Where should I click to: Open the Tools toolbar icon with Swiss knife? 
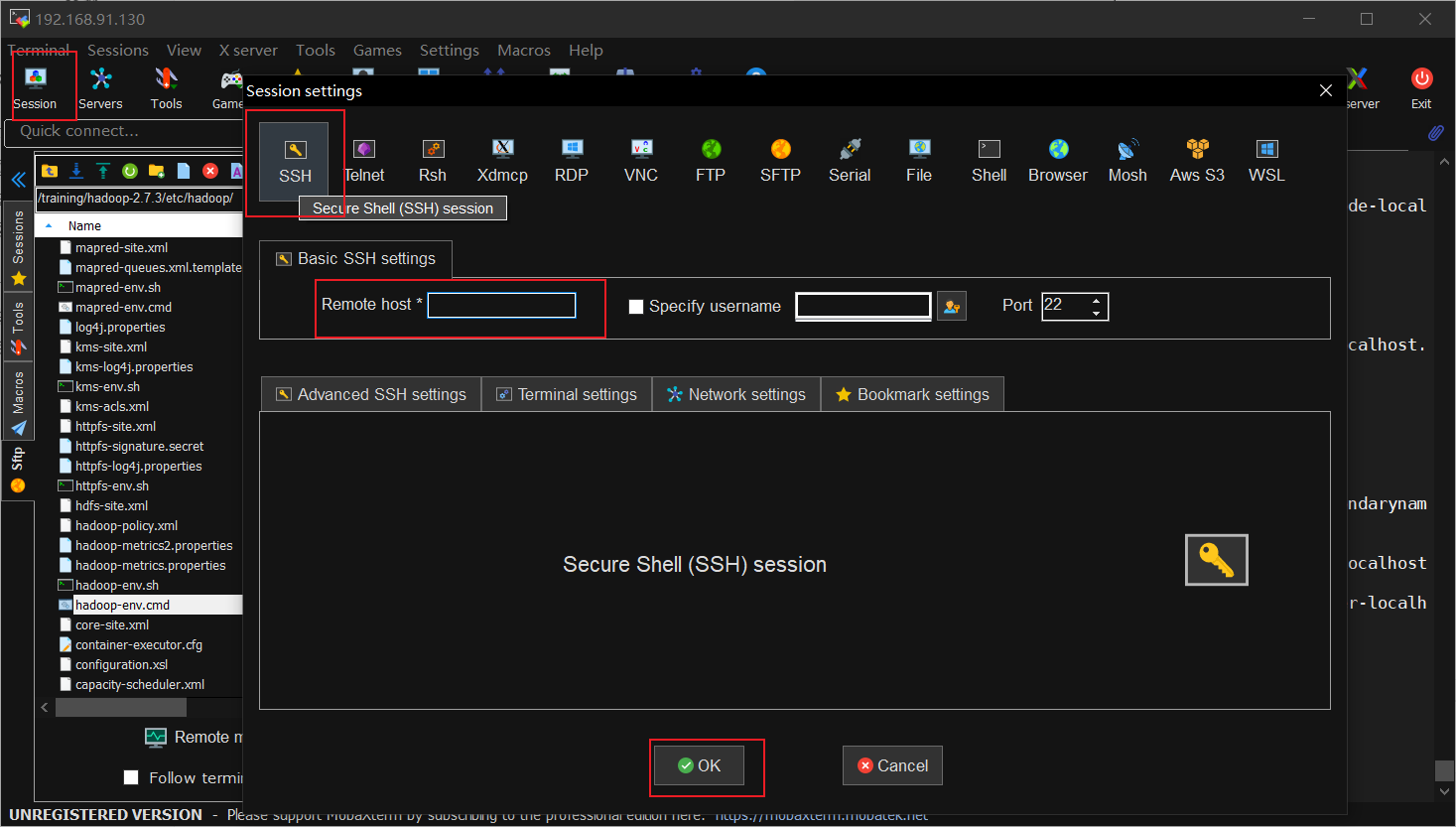166,87
